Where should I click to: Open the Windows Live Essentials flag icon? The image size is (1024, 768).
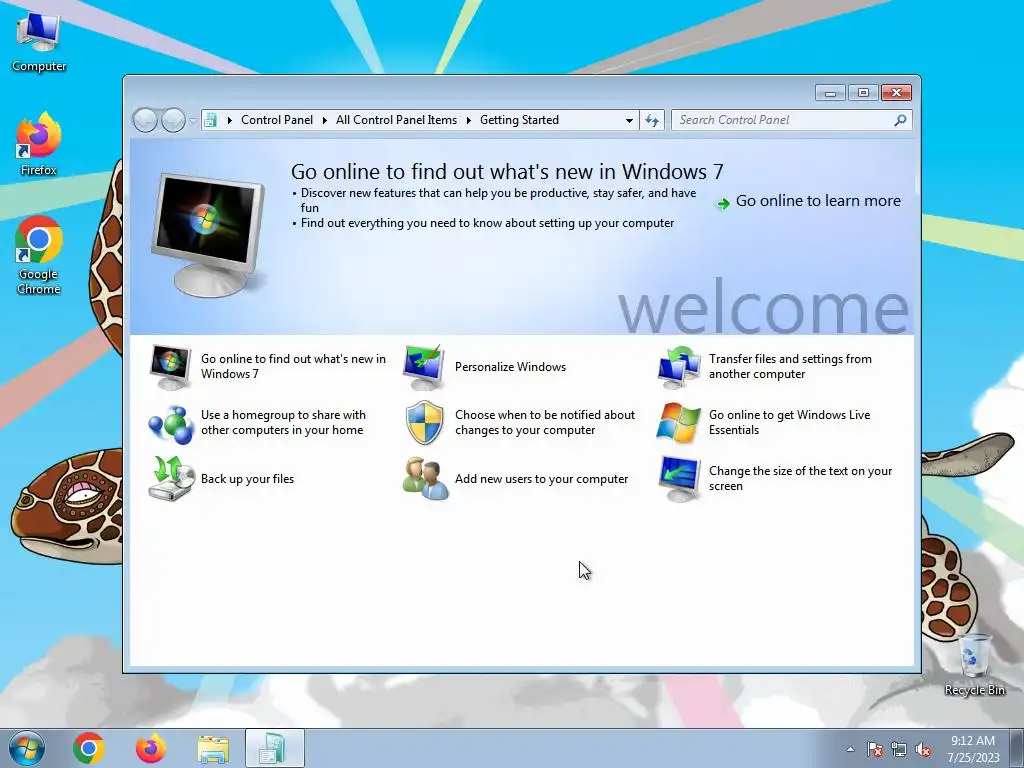tap(679, 423)
